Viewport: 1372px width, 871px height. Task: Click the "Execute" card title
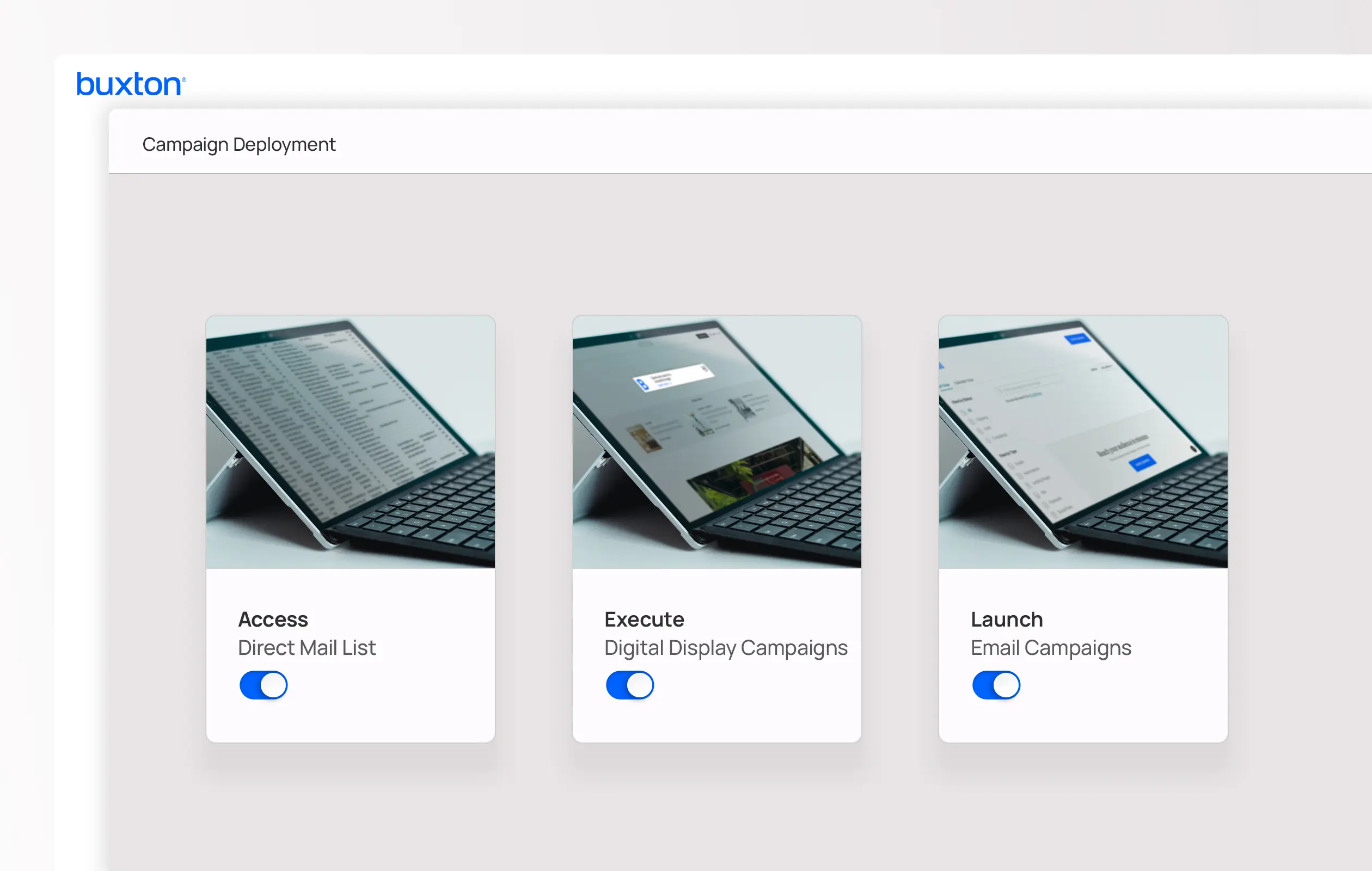644,619
